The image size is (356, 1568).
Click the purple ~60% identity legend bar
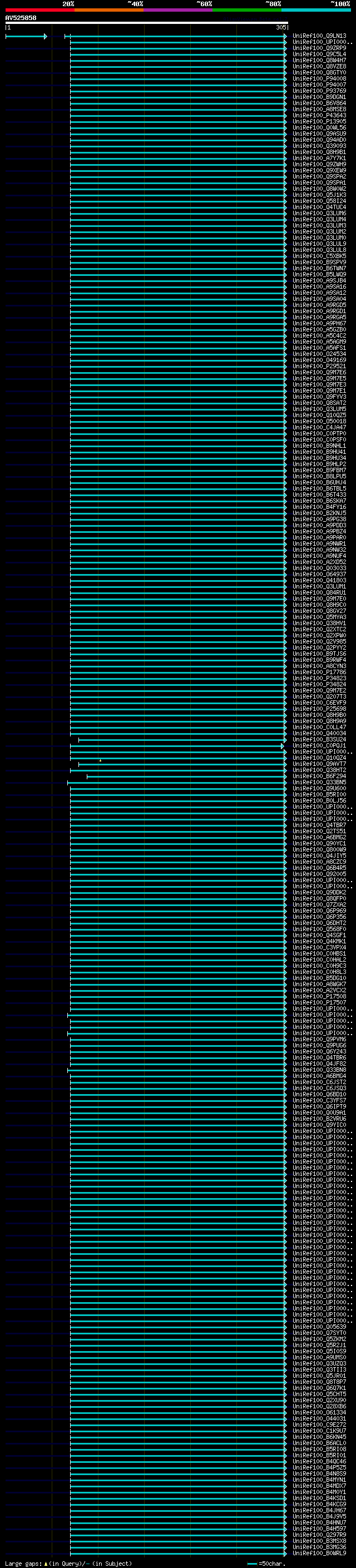179,10
